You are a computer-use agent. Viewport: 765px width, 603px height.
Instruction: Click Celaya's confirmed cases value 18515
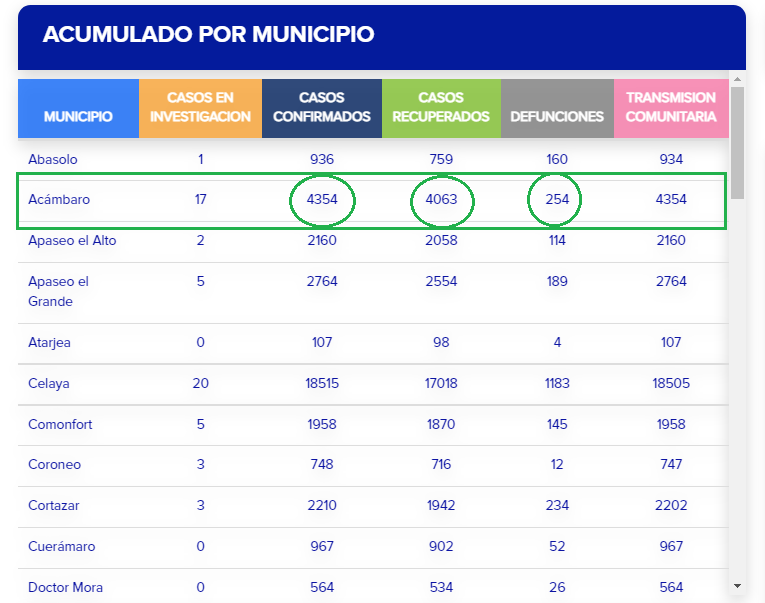(x=322, y=383)
